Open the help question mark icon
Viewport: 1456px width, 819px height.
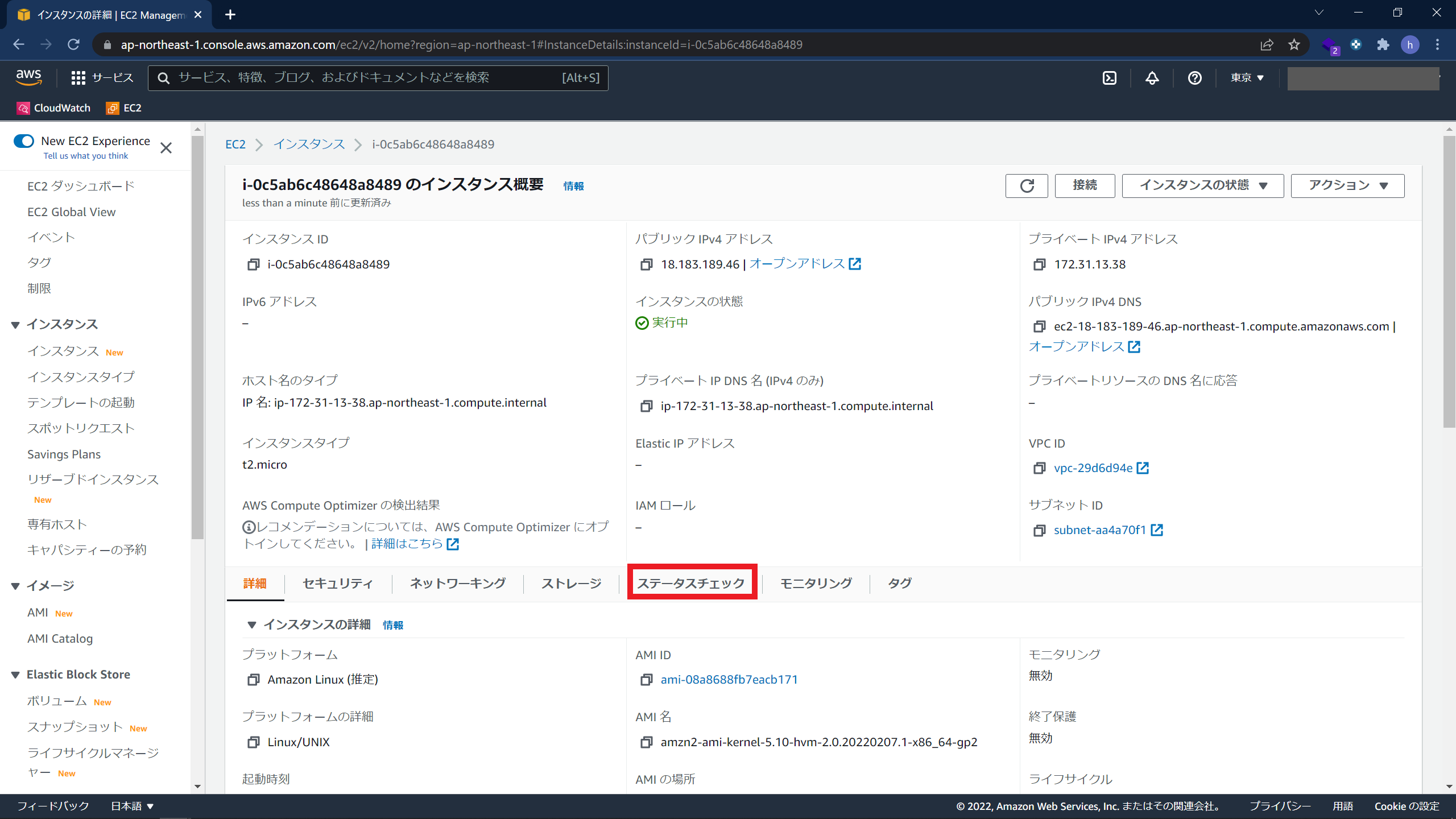coord(1195,78)
